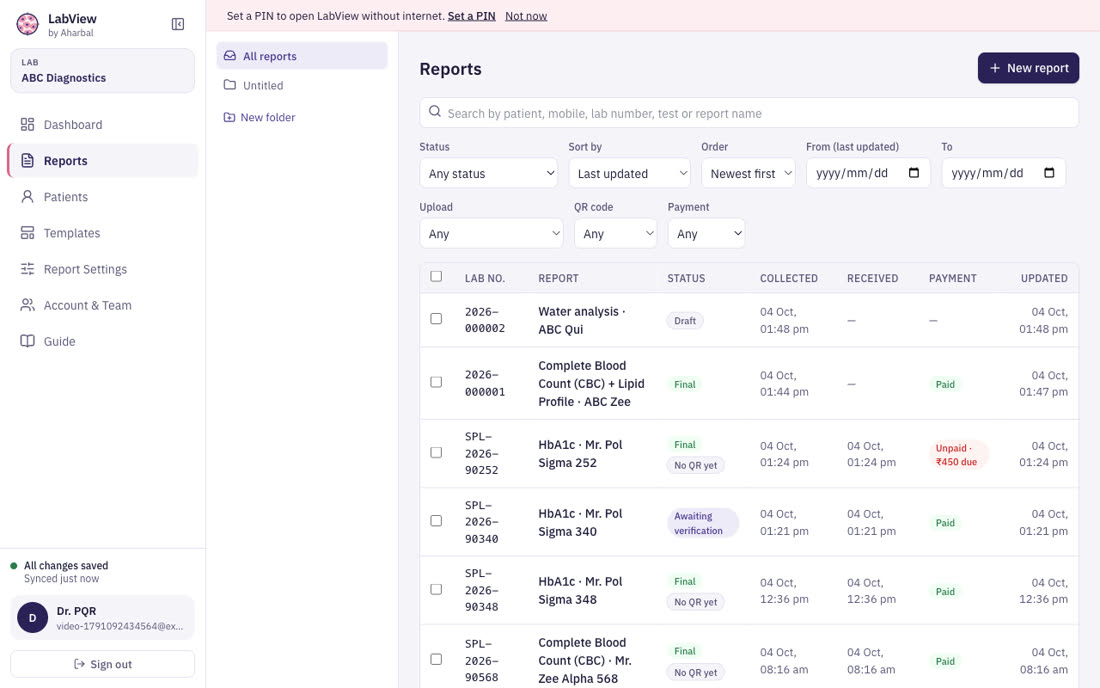Check the box for report 2026-000001

[x=436, y=382]
